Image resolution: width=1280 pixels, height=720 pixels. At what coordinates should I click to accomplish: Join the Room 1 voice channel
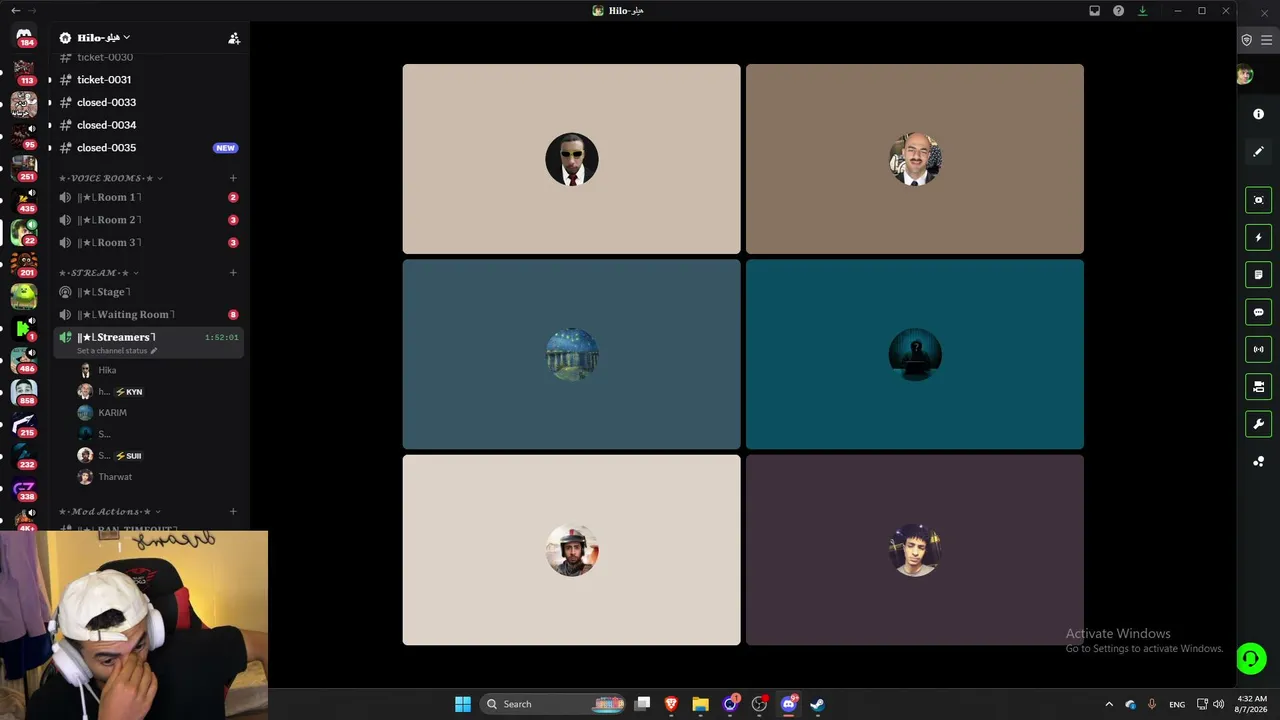pyautogui.click(x=148, y=197)
